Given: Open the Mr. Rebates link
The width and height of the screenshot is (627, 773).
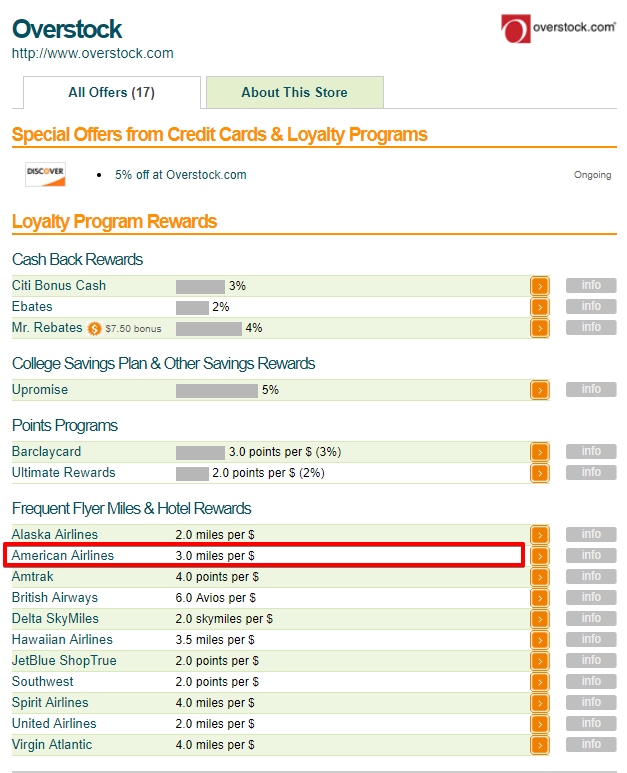Looking at the screenshot, I should [x=47, y=327].
